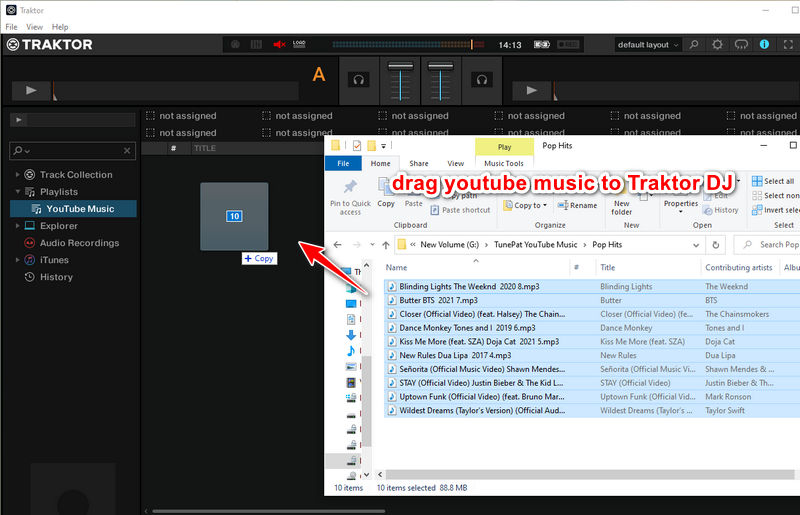Screen dimensions: 800x515
Task: Click TITLE column header in Traktor
Action: click(x=205, y=148)
